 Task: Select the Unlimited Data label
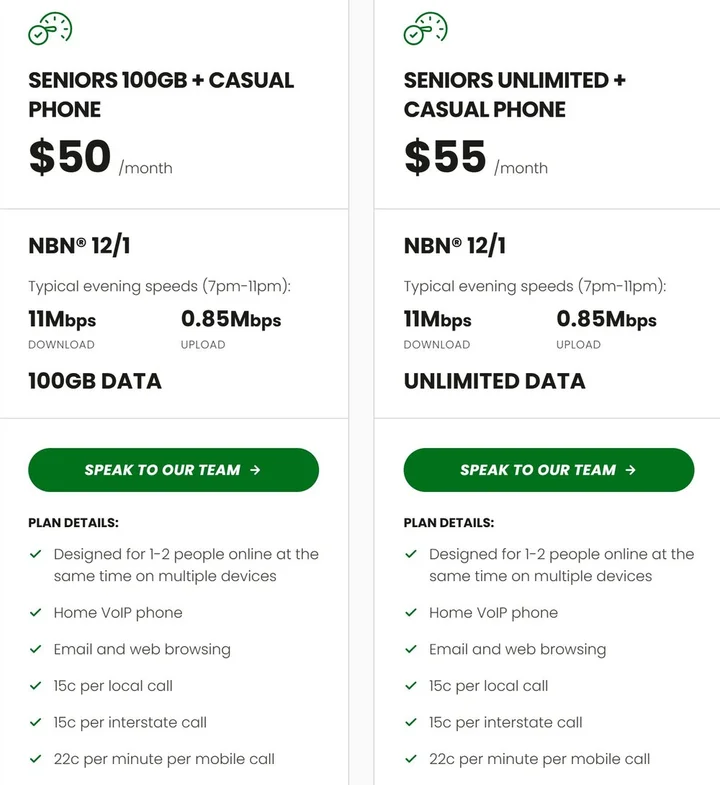[494, 381]
